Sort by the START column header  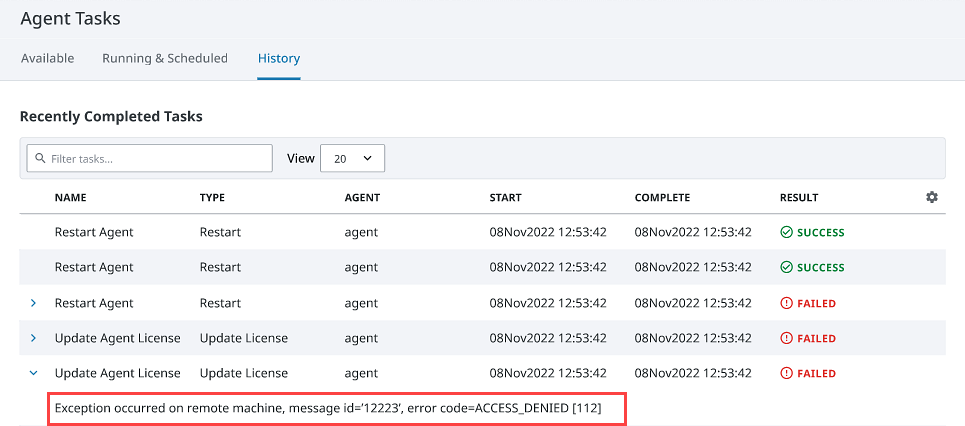pyautogui.click(x=505, y=198)
